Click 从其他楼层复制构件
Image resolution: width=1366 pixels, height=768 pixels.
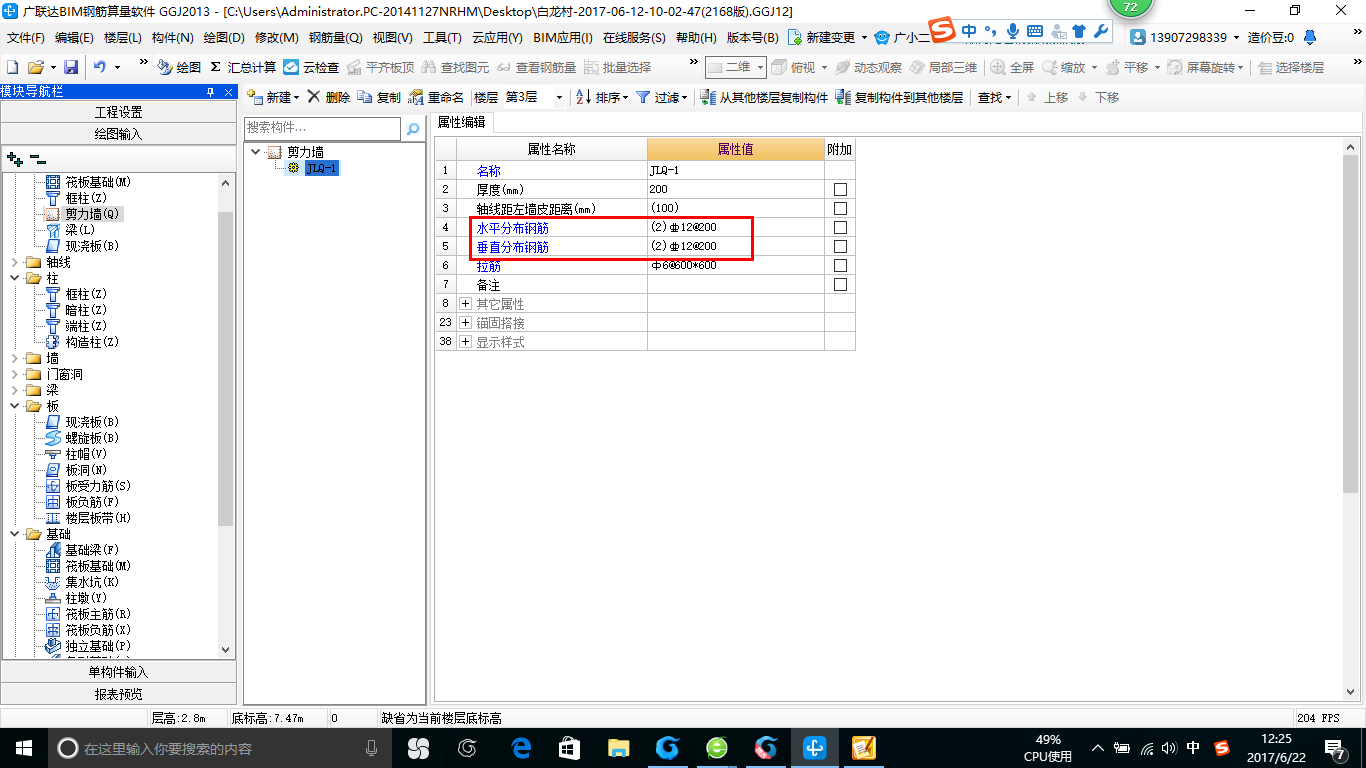(764, 97)
